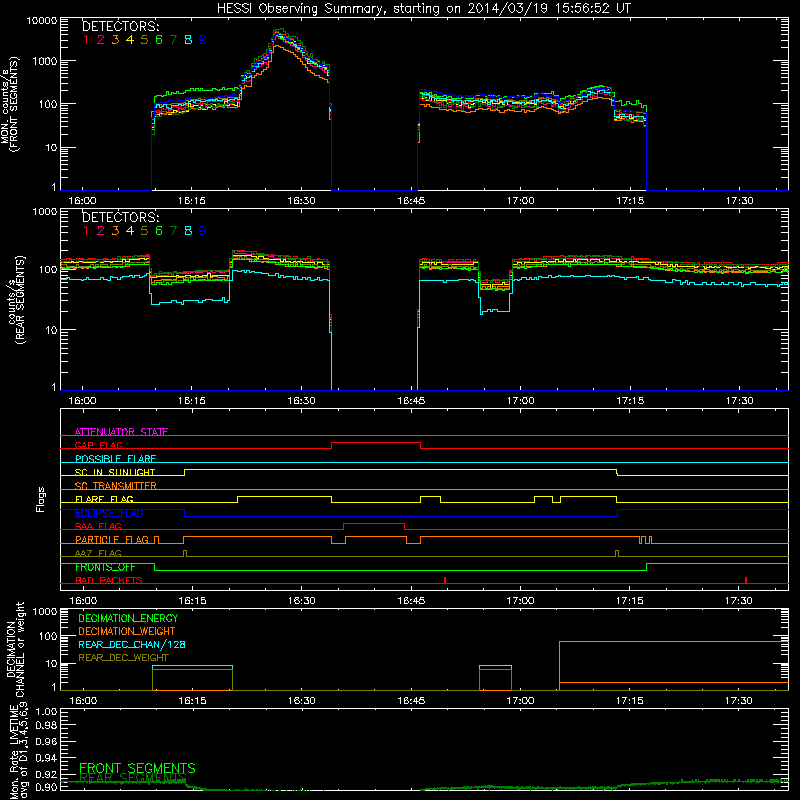
Task: Select green detector 6 in front segments legend
Action: tap(159, 40)
